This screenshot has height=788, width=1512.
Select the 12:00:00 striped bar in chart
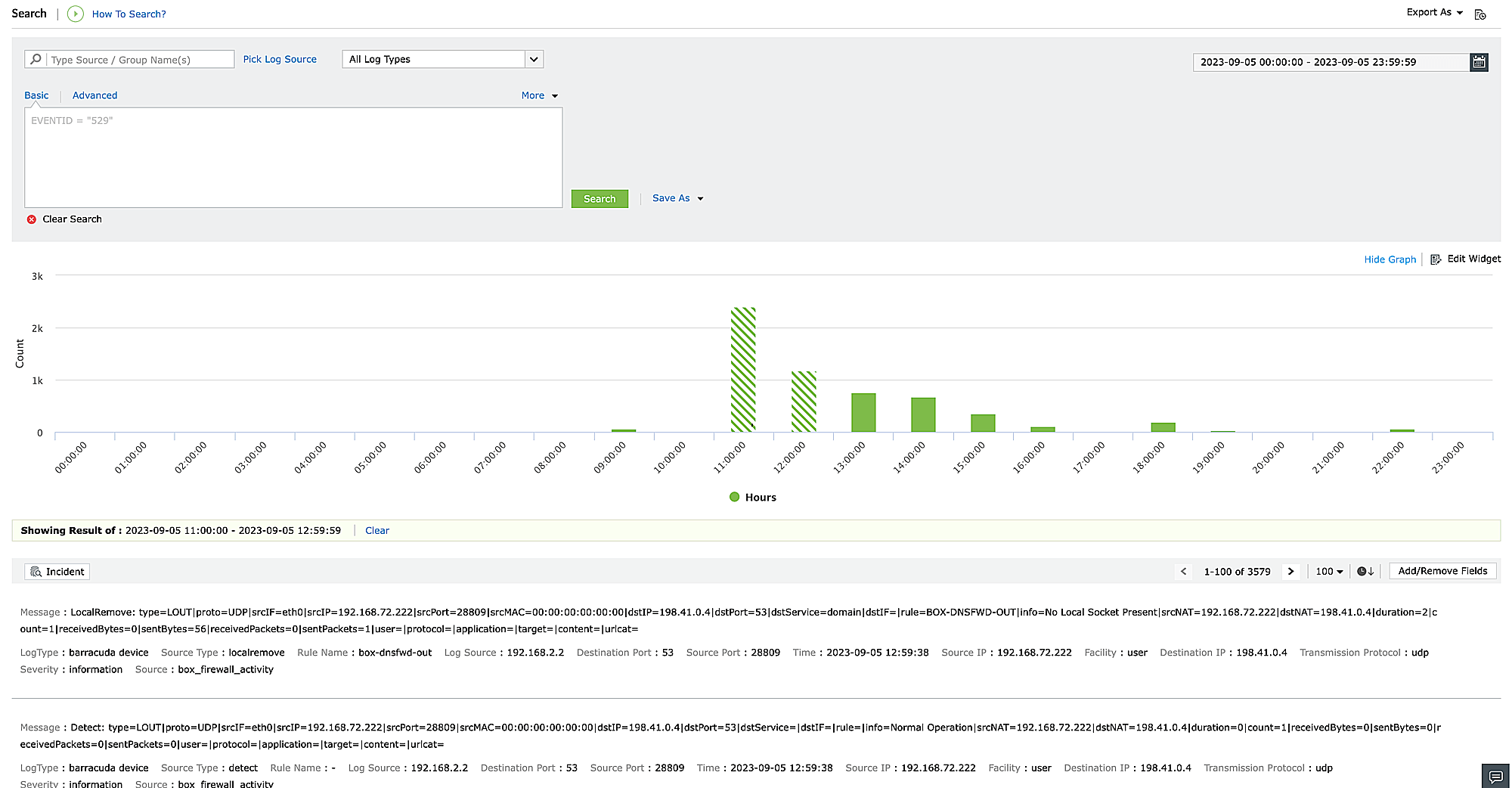(x=804, y=402)
